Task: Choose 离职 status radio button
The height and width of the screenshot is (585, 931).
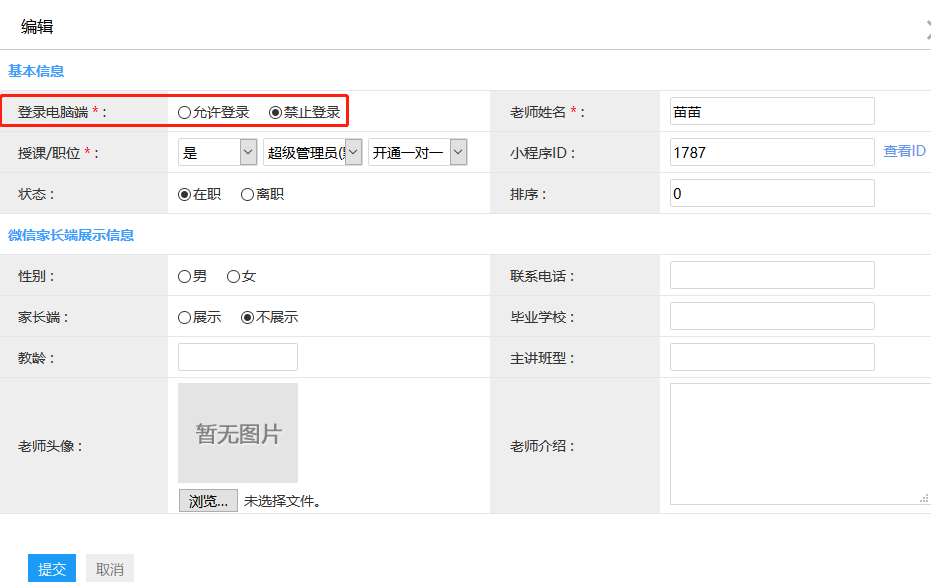Action: click(x=247, y=194)
